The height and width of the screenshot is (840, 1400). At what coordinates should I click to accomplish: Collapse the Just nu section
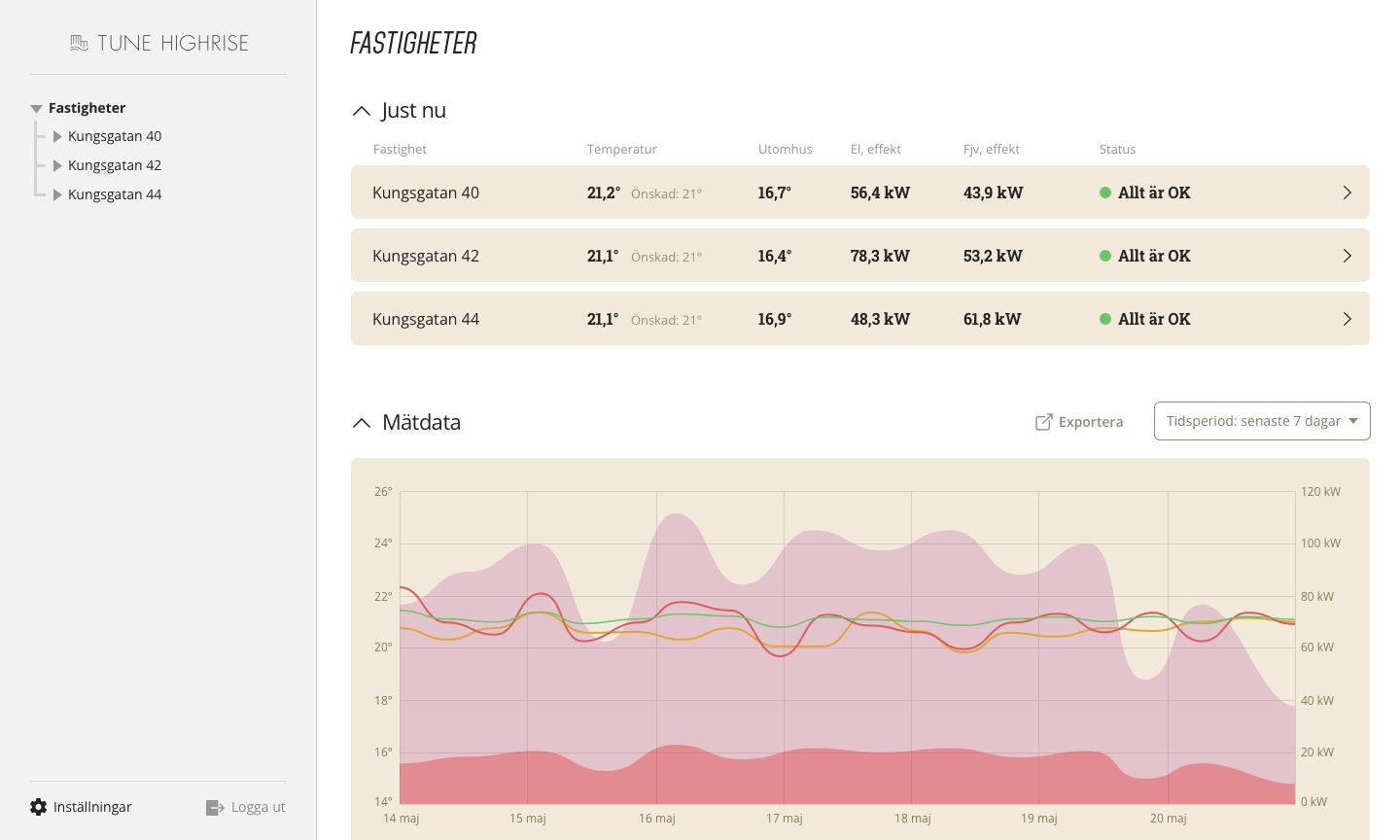[362, 111]
